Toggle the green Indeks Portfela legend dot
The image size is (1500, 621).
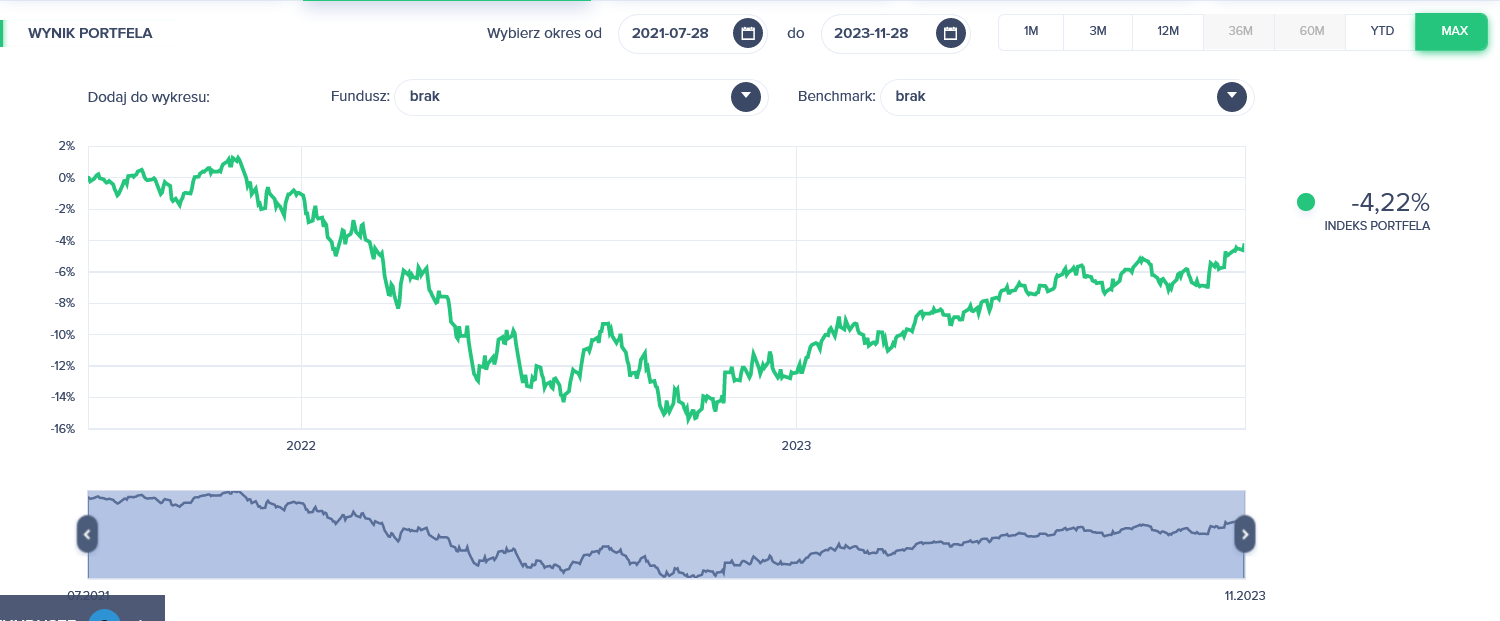[1305, 202]
